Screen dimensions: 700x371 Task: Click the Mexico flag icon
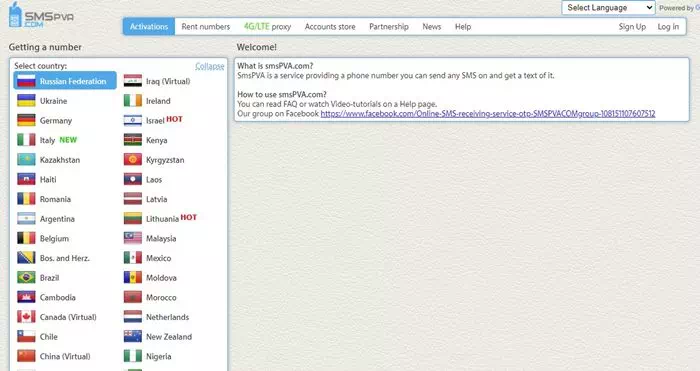[133, 258]
